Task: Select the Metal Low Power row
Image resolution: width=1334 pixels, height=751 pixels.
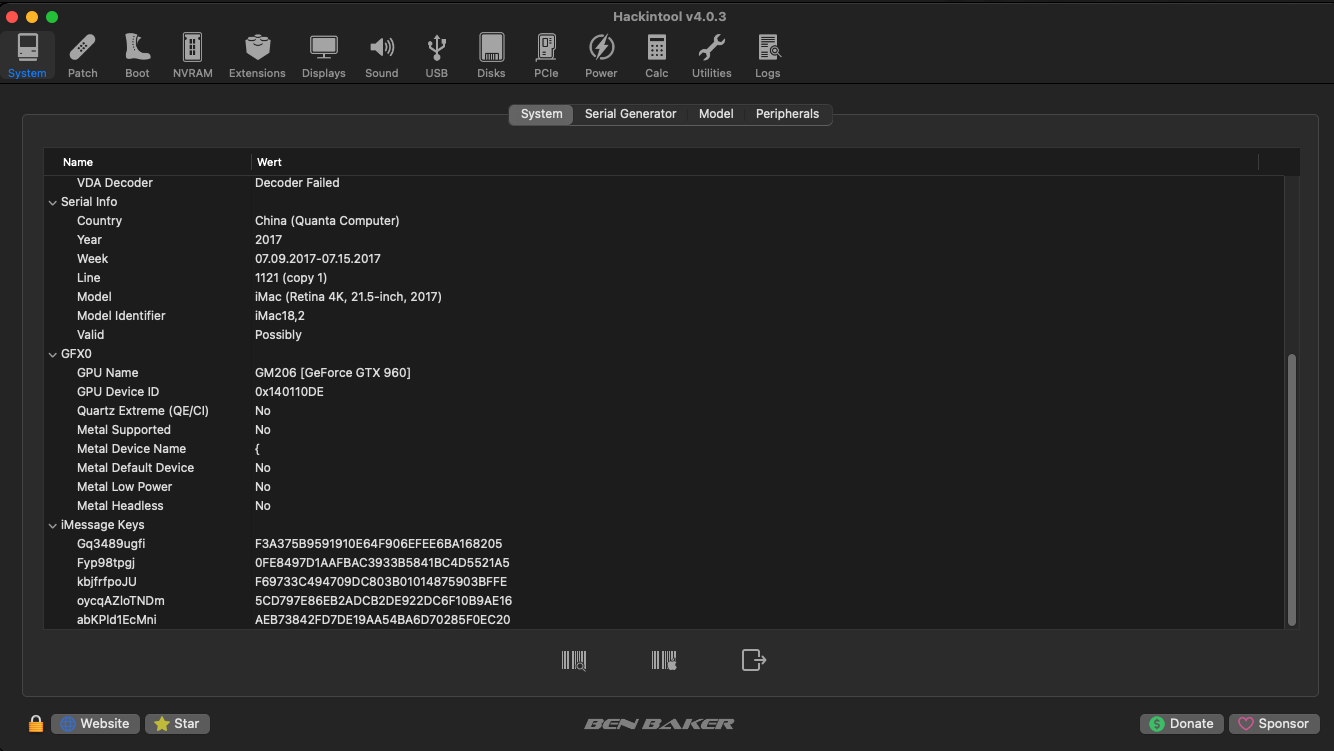Action: coord(664,487)
